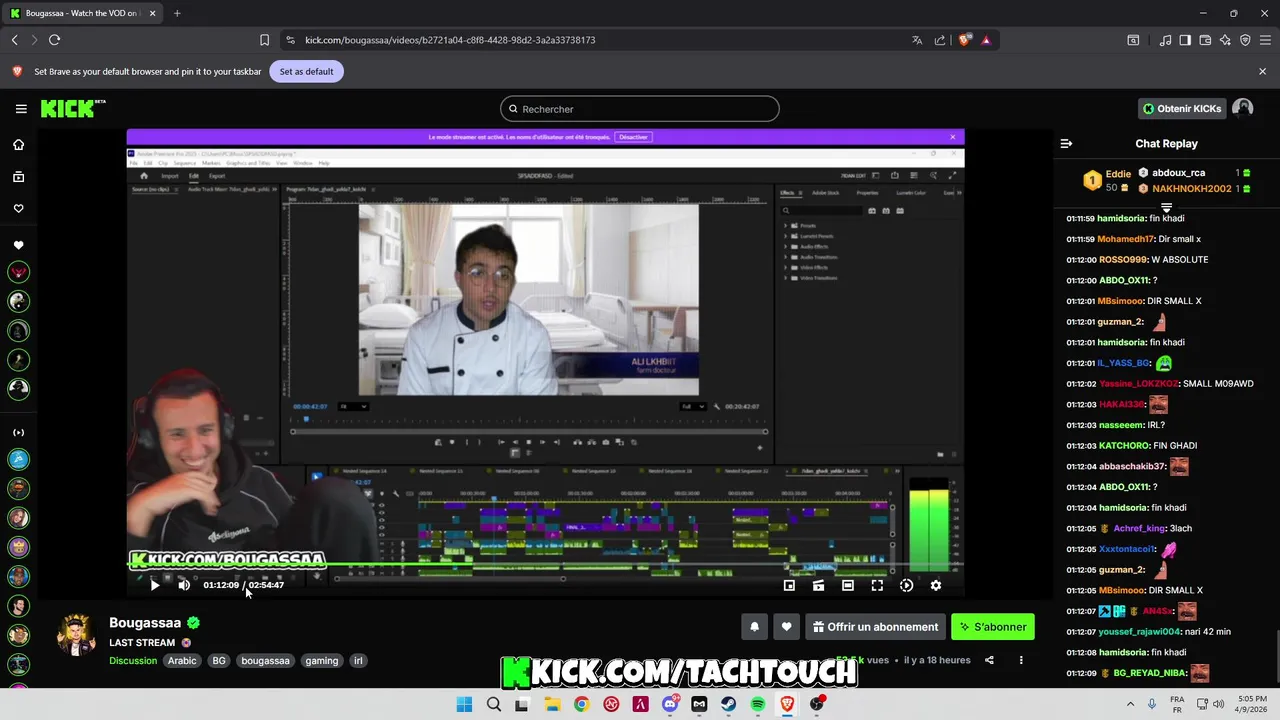This screenshot has width=1280, height=720.
Task: Click username IL_YASS_BG in chat
Action: click(1123, 363)
